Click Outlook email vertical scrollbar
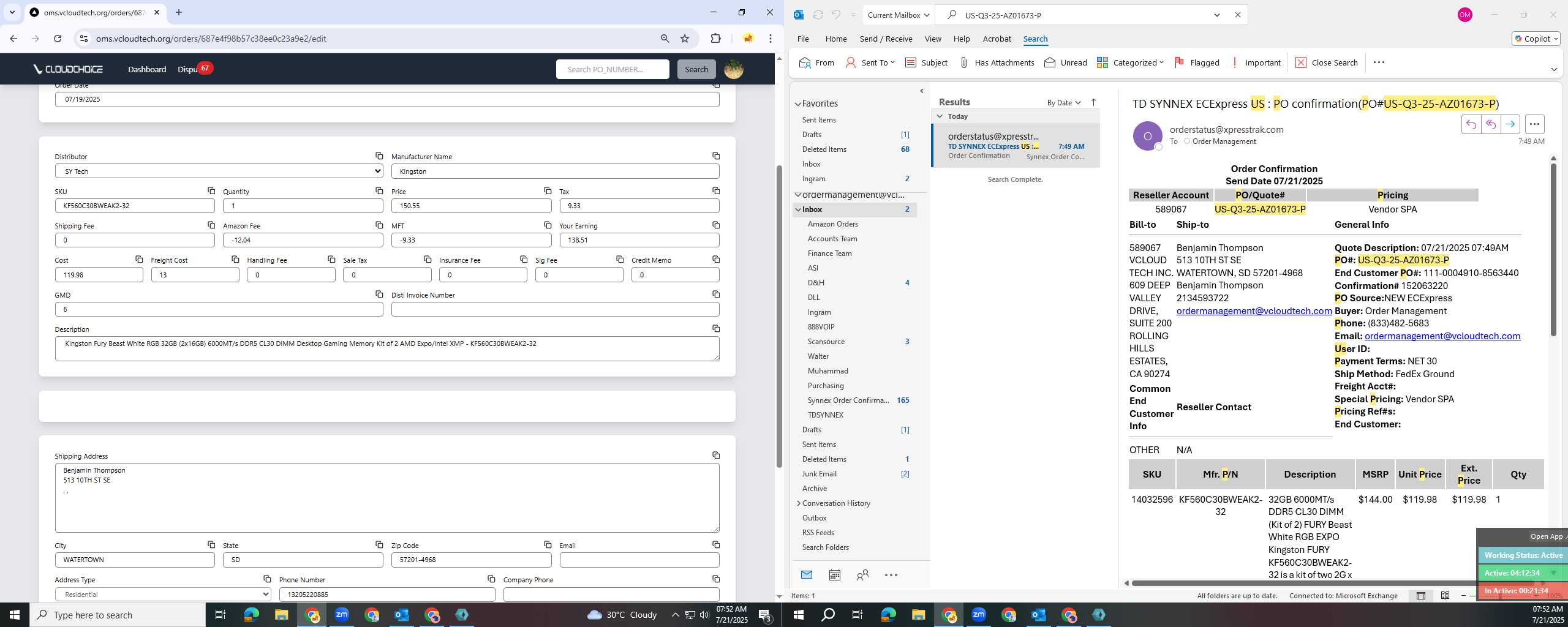 point(1553,250)
